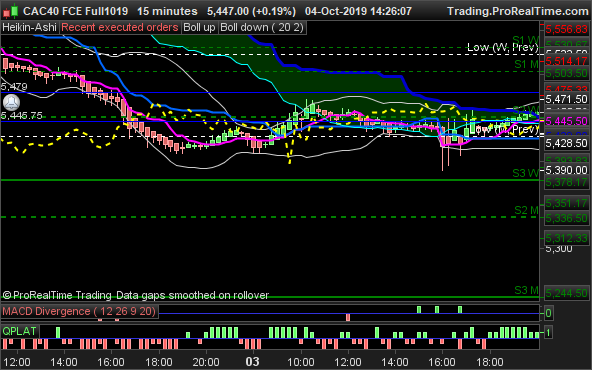Click the Low (W, Prev) line label
592x370 pixels.
[x=503, y=48]
